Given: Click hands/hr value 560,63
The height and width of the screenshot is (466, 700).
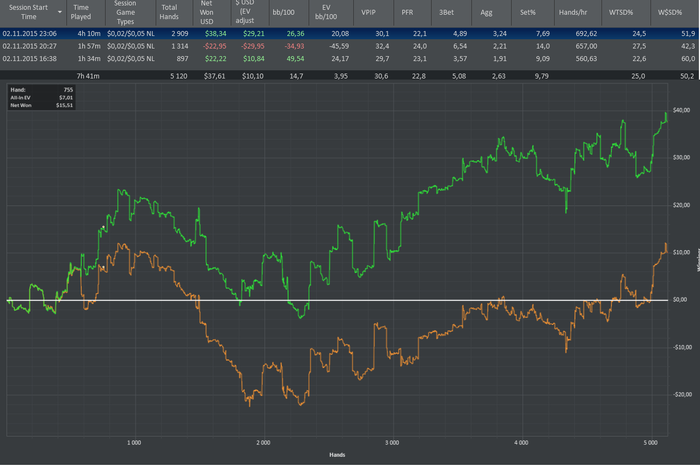Looking at the screenshot, I should pyautogui.click(x=586, y=58).
